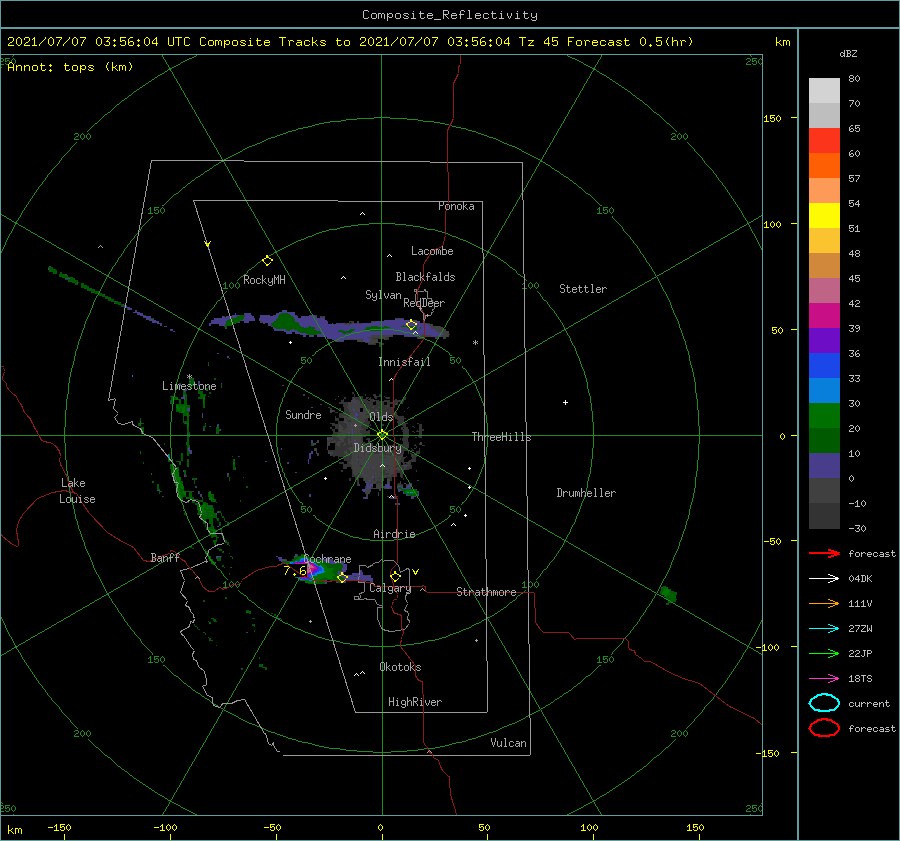The width and height of the screenshot is (900, 841).
Task: Click the HighRiver town label
Action: (x=415, y=702)
